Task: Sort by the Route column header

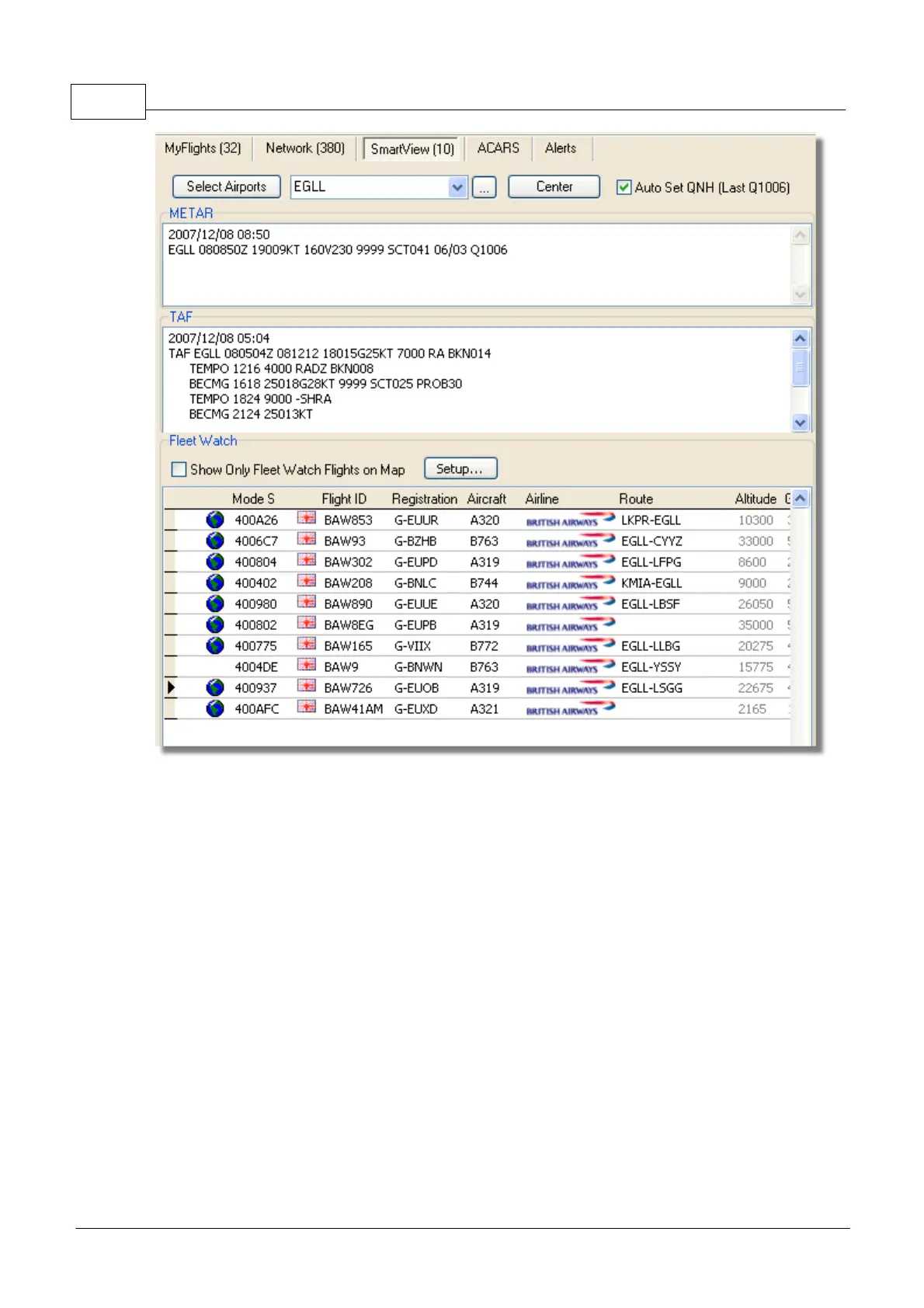Action: (x=636, y=499)
